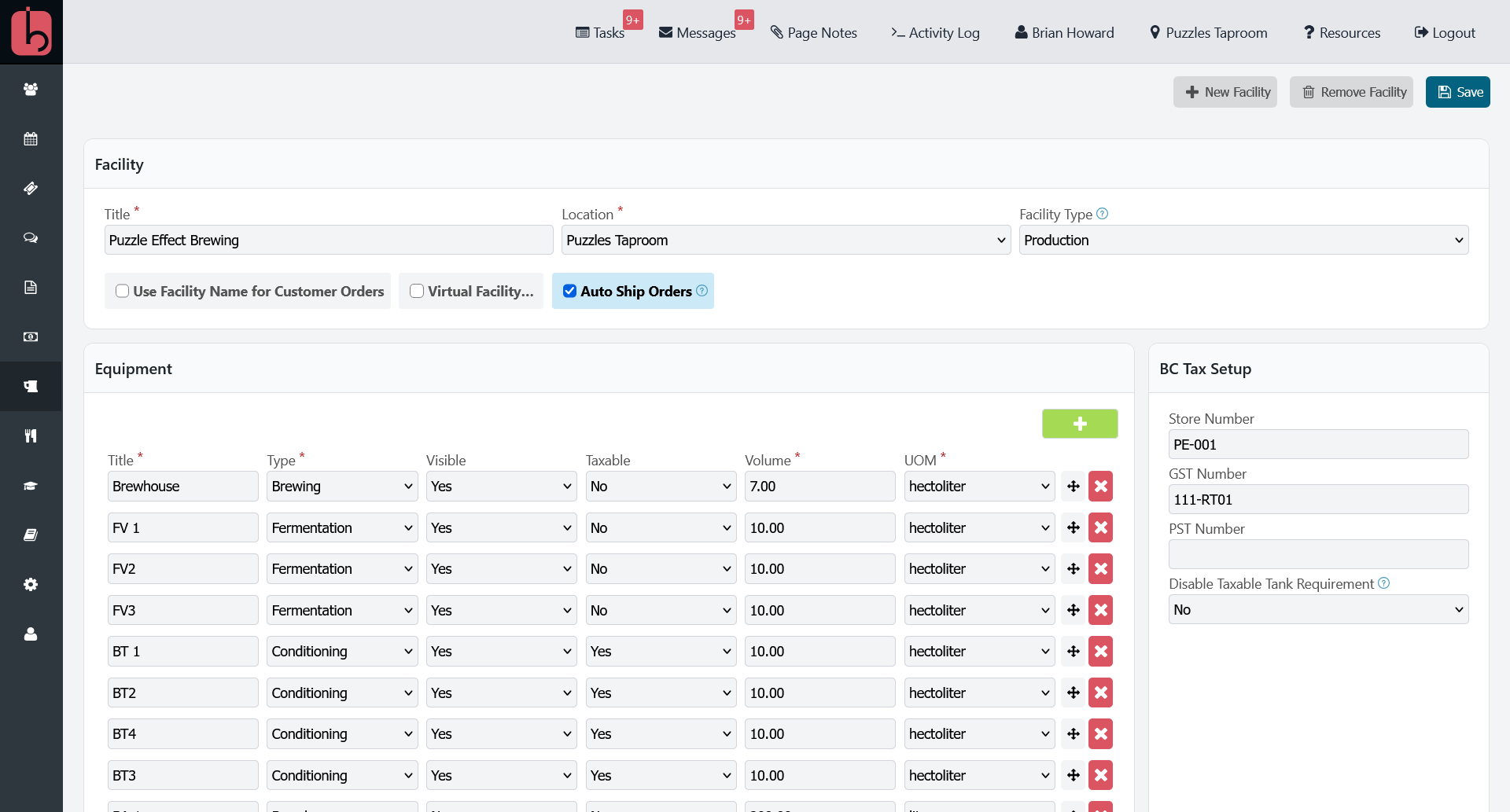Click the PST Number input field
This screenshot has width=1510, height=812.
coord(1319,555)
